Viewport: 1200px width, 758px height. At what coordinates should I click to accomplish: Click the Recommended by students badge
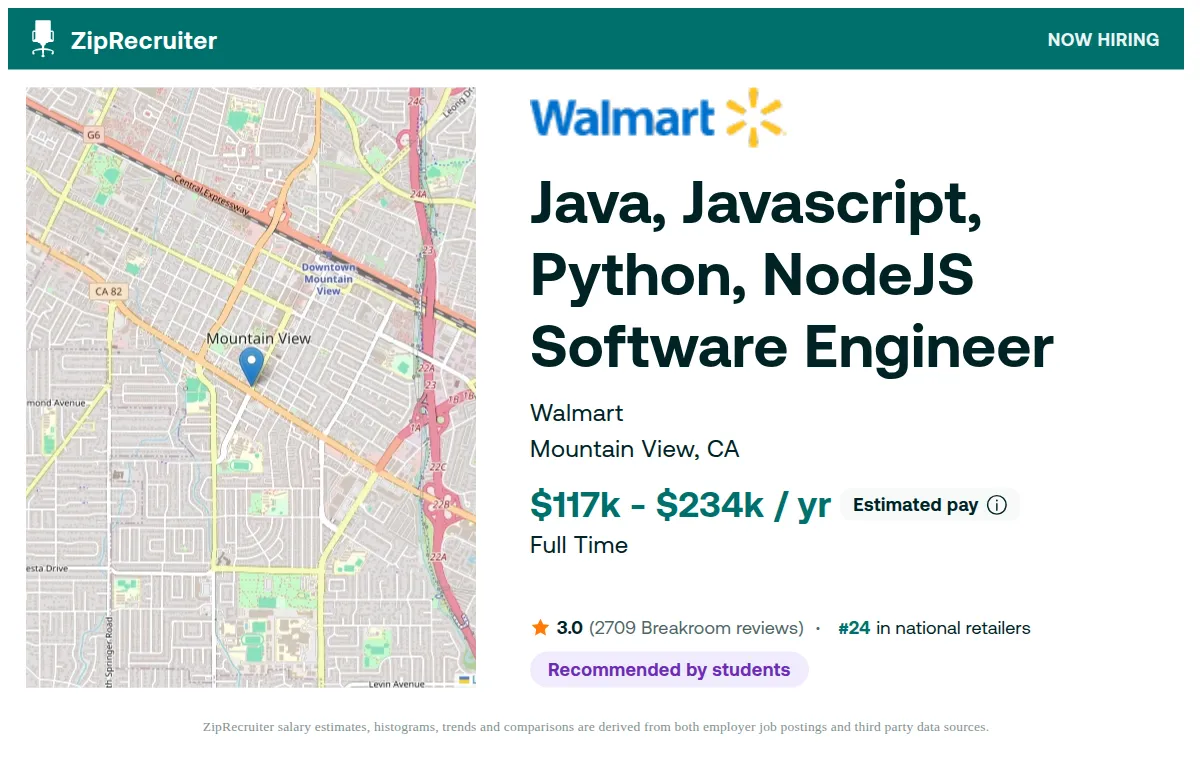[669, 670]
